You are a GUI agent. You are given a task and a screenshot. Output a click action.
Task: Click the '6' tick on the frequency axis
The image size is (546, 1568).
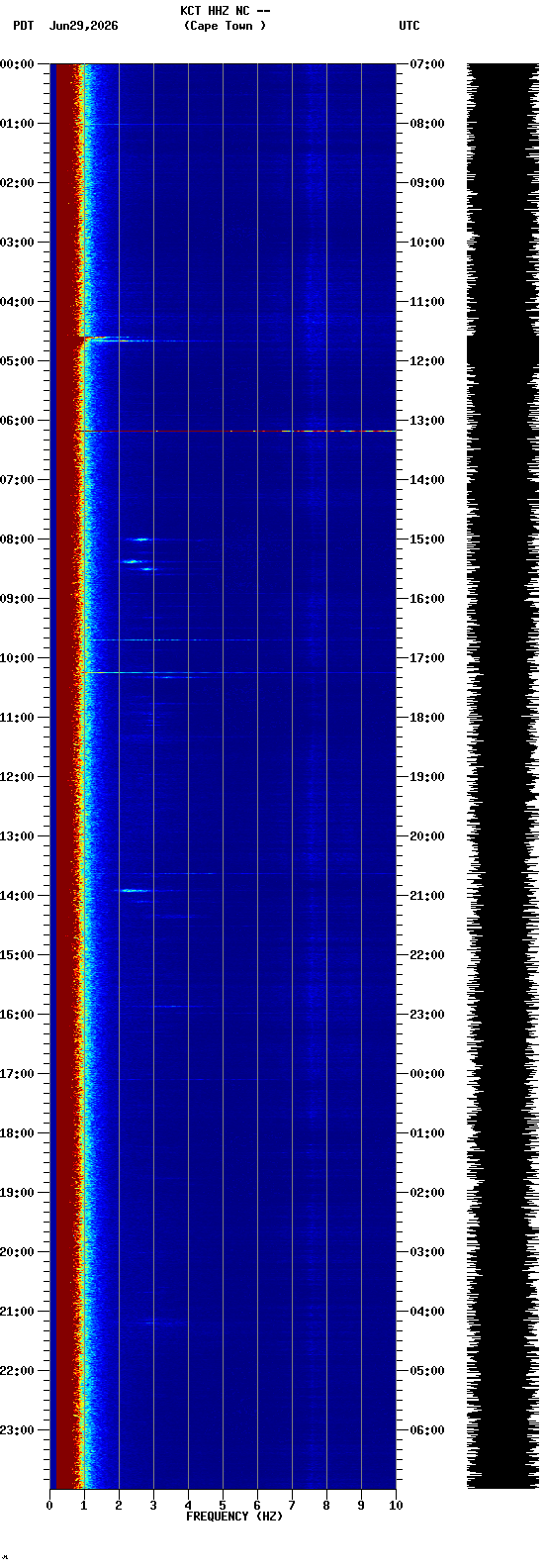point(257,1506)
